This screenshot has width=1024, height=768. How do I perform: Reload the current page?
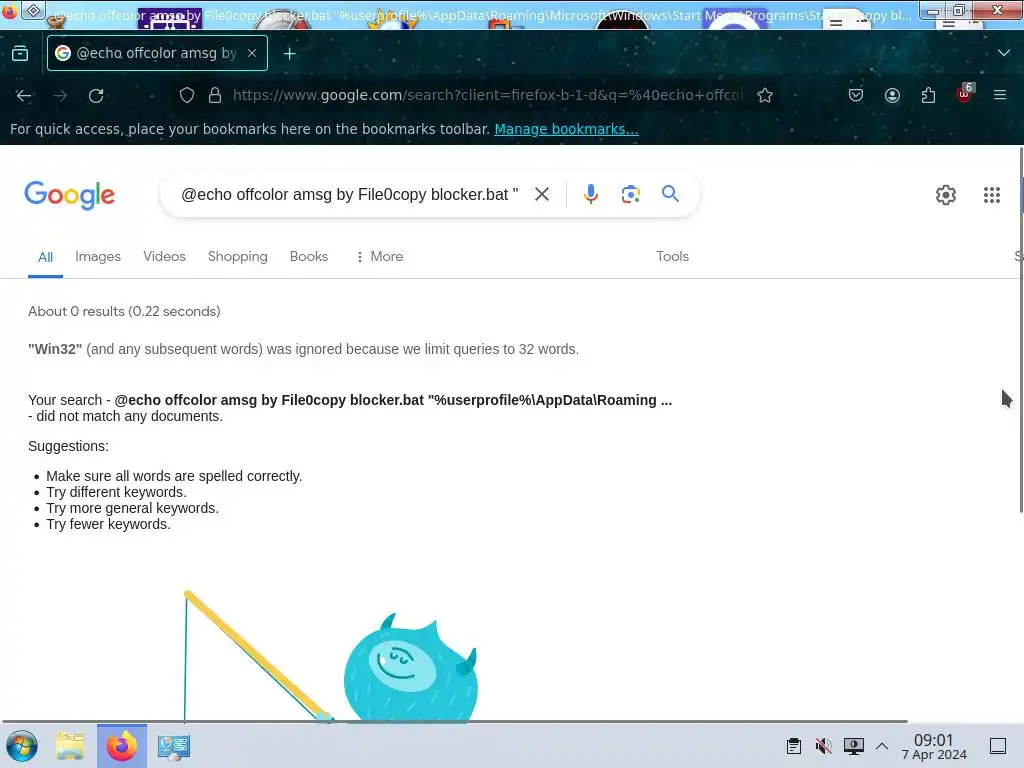click(96, 95)
